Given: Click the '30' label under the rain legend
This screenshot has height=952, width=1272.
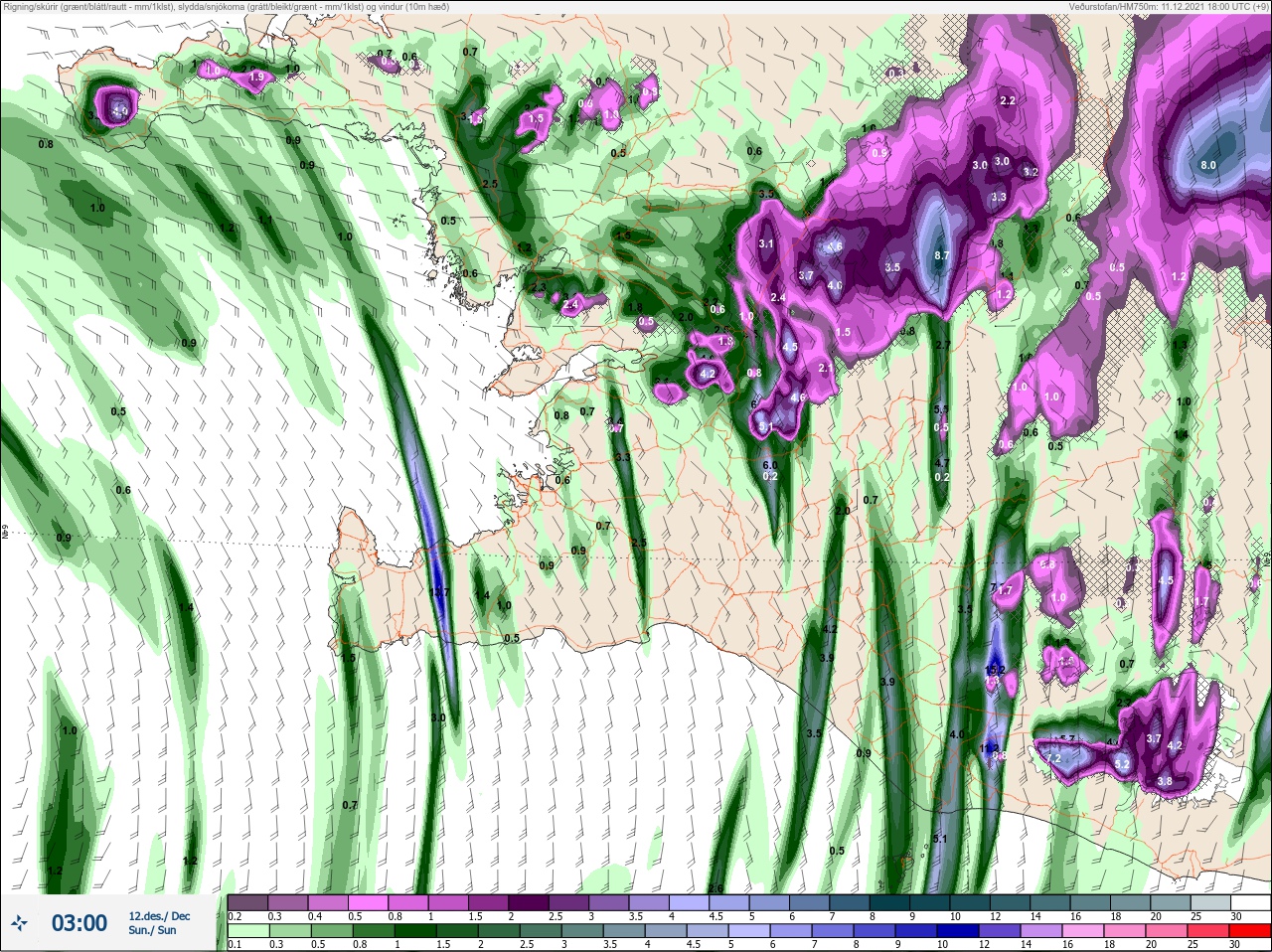Looking at the screenshot, I should (x=1236, y=944).
